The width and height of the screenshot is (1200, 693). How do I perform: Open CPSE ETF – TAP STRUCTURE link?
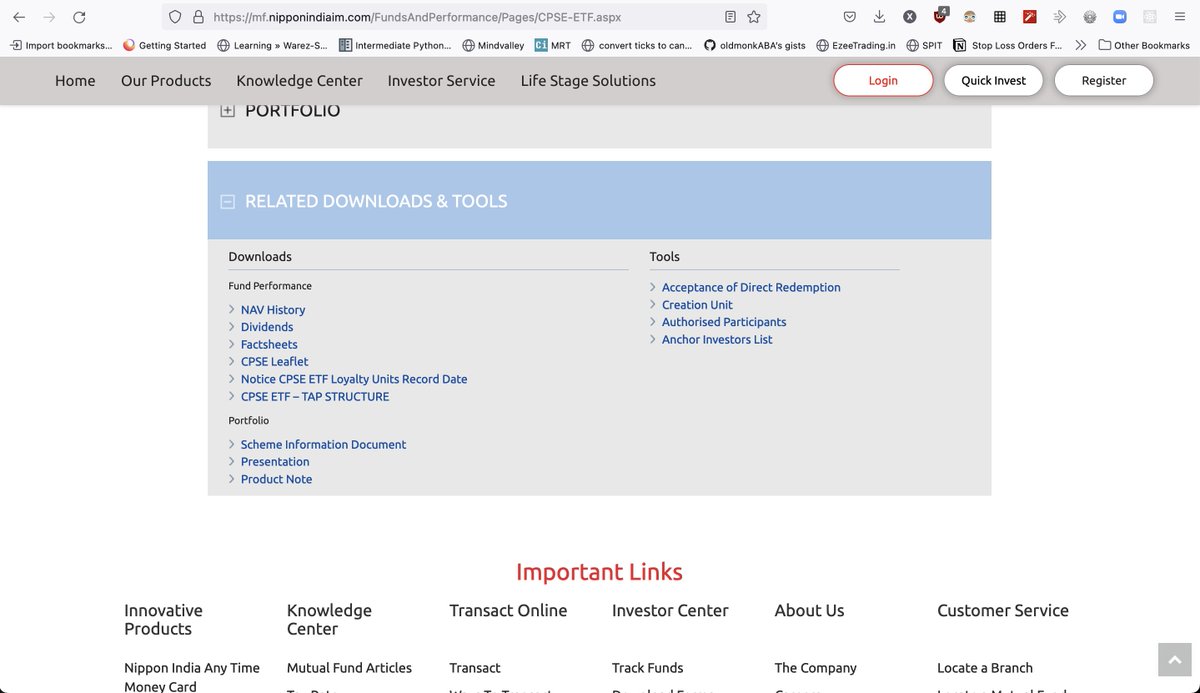coord(315,397)
